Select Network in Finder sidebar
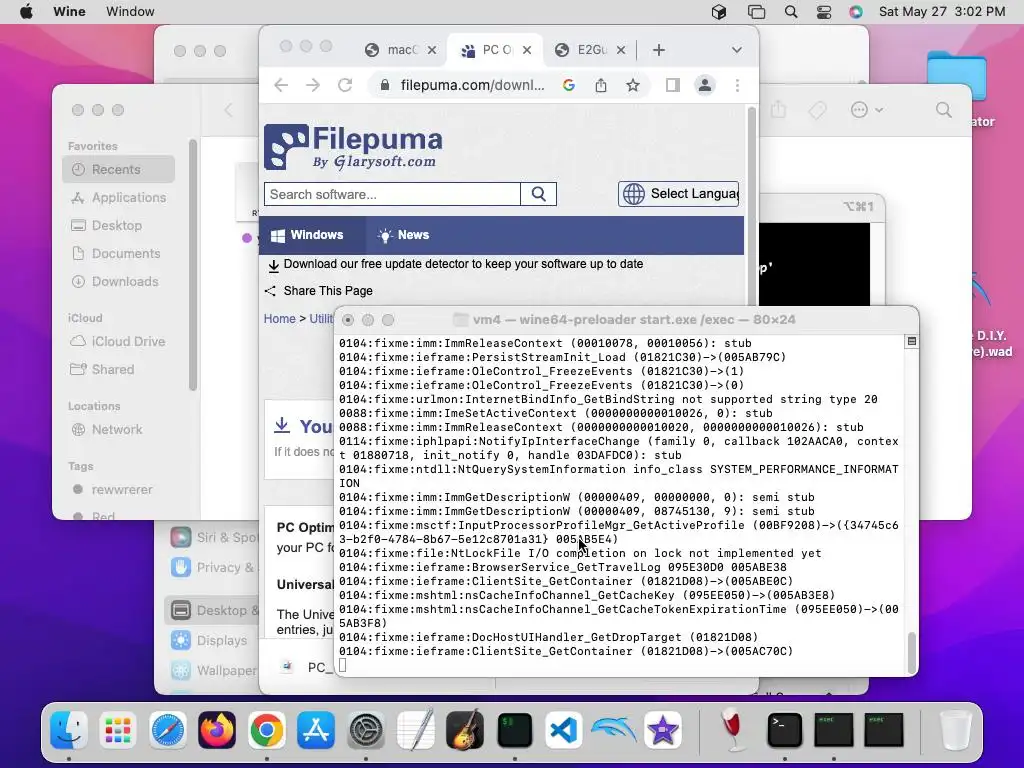 [x=118, y=430]
